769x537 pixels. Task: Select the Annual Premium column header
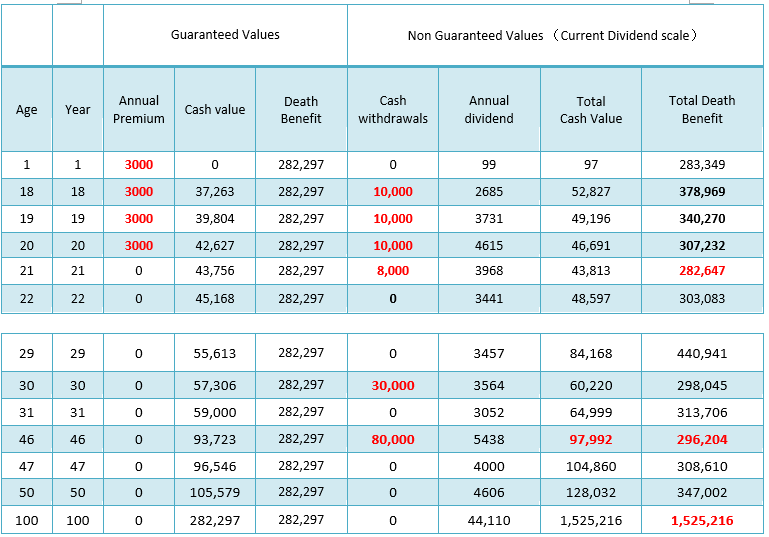click(139, 109)
